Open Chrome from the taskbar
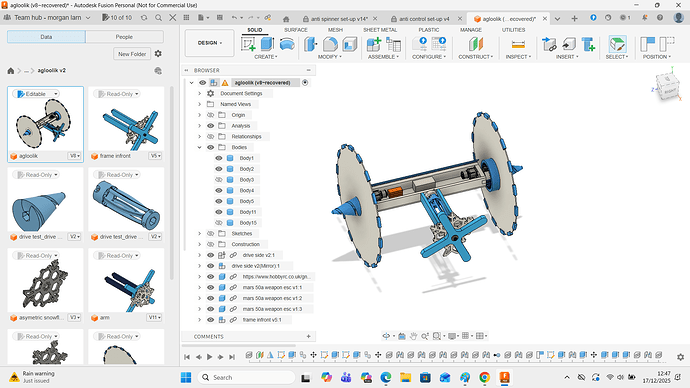The width and height of the screenshot is (690, 388). [484, 377]
